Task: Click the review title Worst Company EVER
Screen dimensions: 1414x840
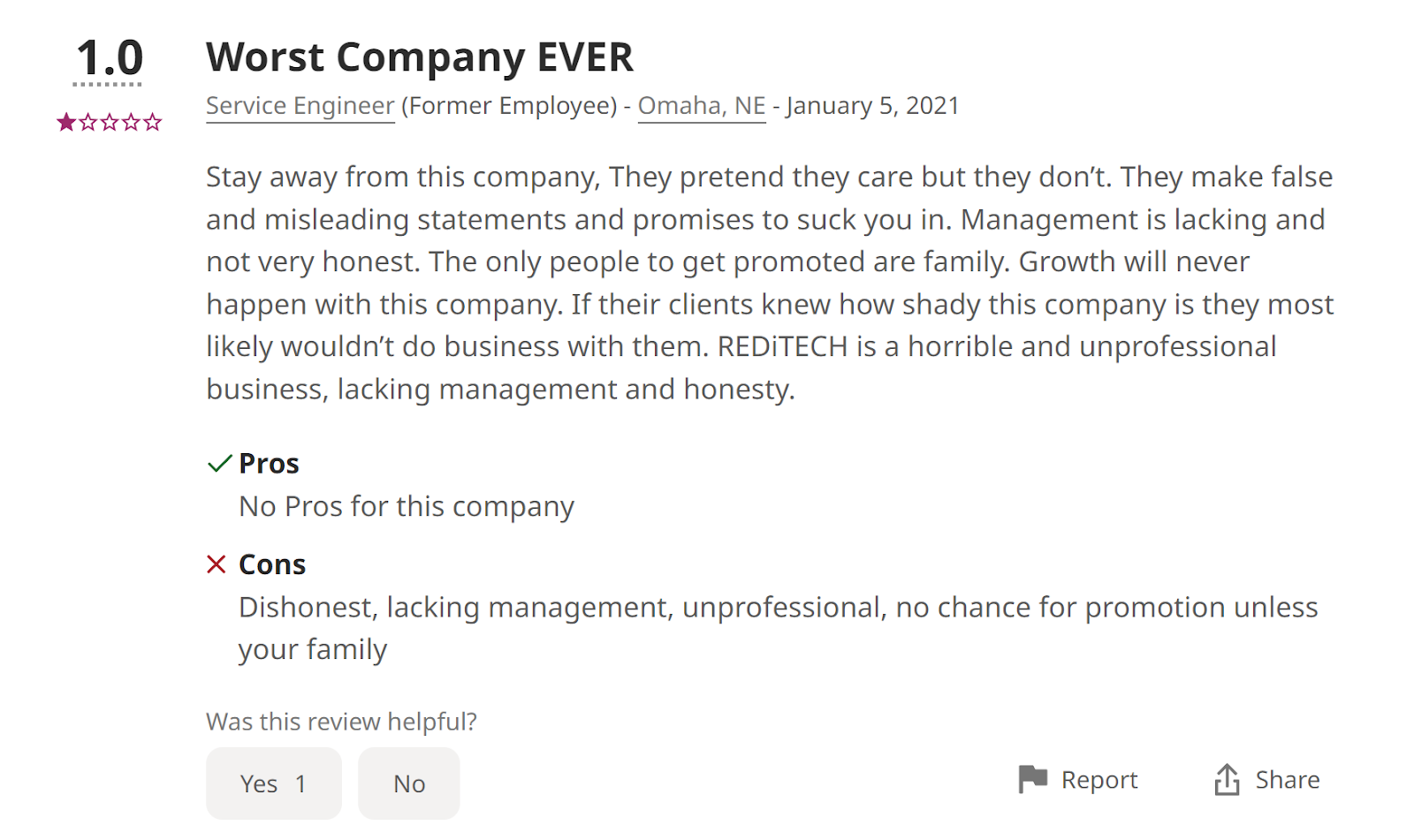Action: coord(419,57)
